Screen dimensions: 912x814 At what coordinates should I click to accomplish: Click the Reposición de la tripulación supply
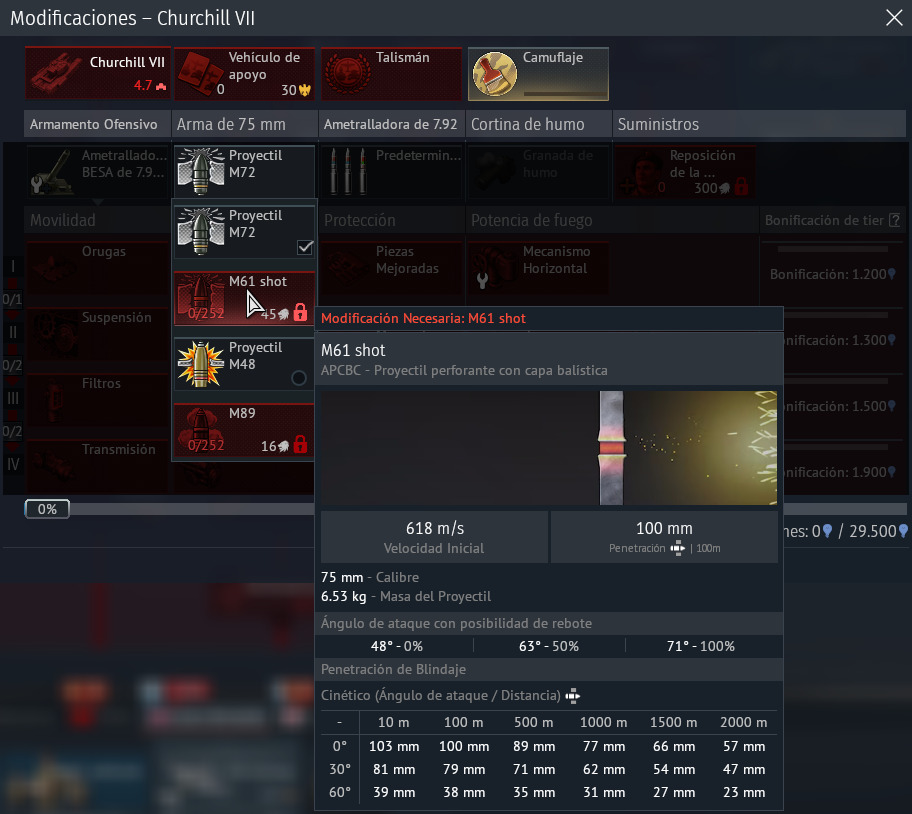coord(685,171)
